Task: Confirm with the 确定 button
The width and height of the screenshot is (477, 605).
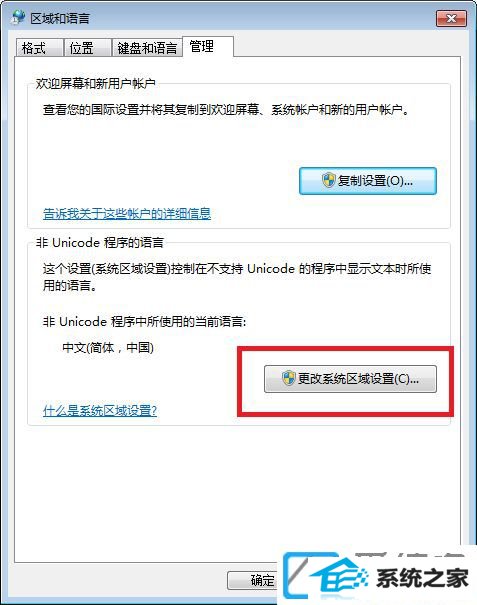Action: click(252, 580)
